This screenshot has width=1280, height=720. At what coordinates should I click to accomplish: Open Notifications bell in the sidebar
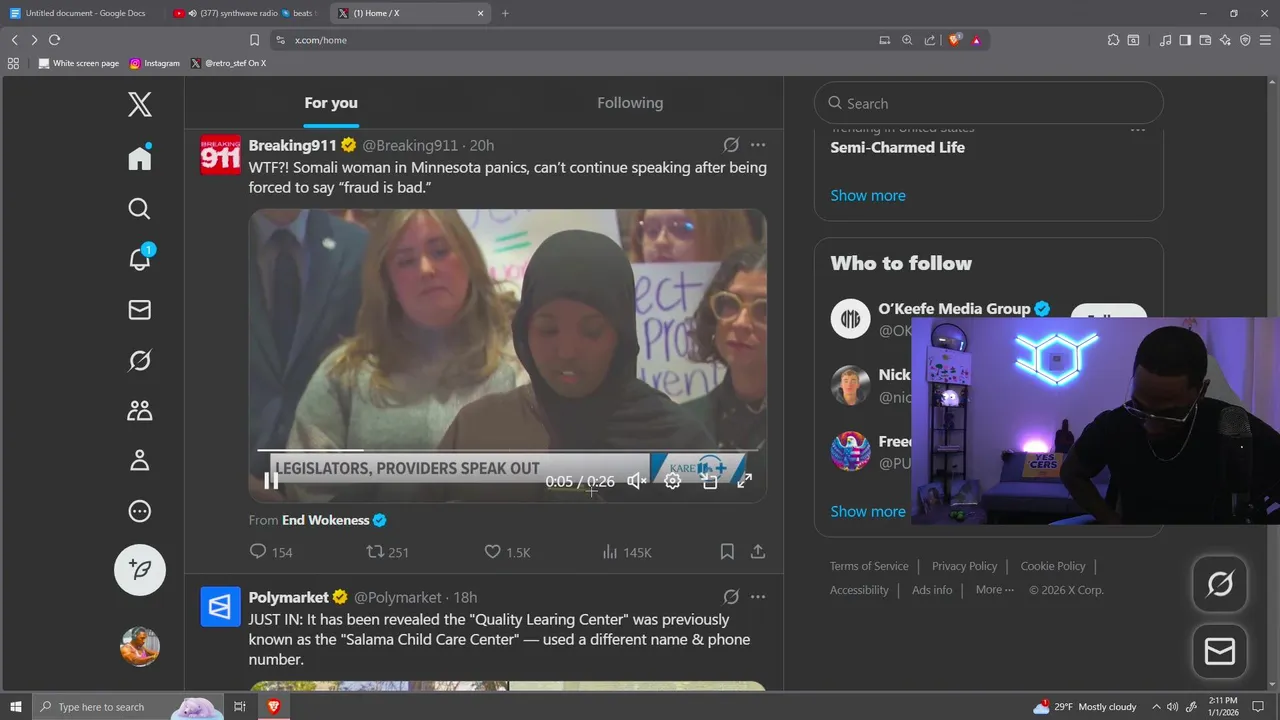(x=140, y=259)
